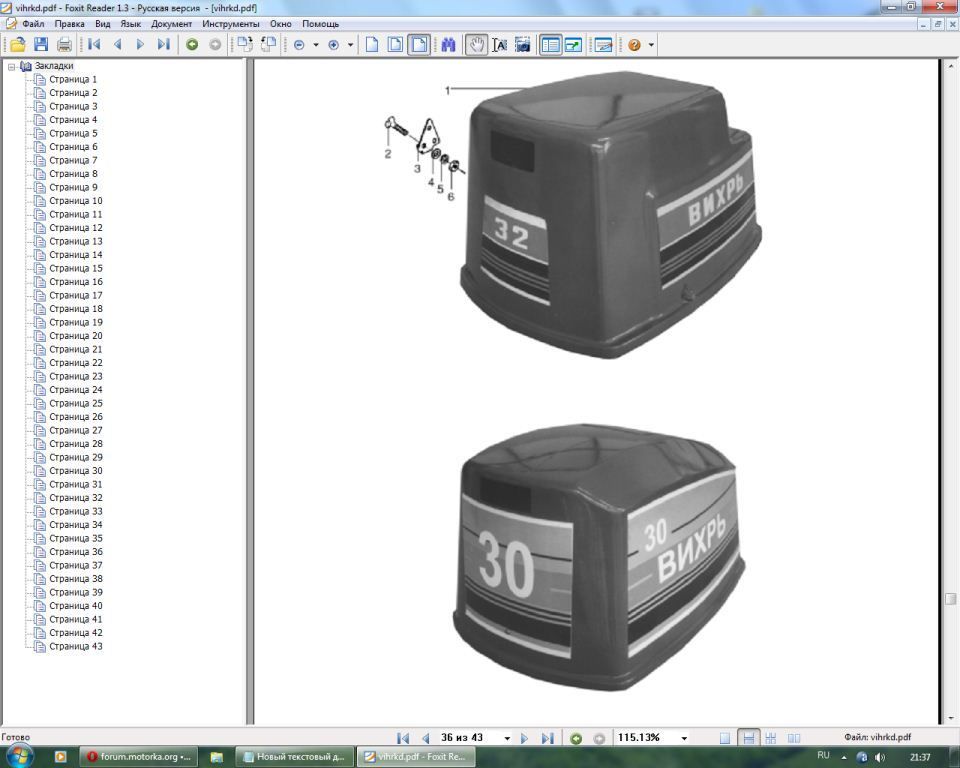The width and height of the screenshot is (960, 768).
Task: Select the Hand tool in toolbar
Action: point(476,44)
